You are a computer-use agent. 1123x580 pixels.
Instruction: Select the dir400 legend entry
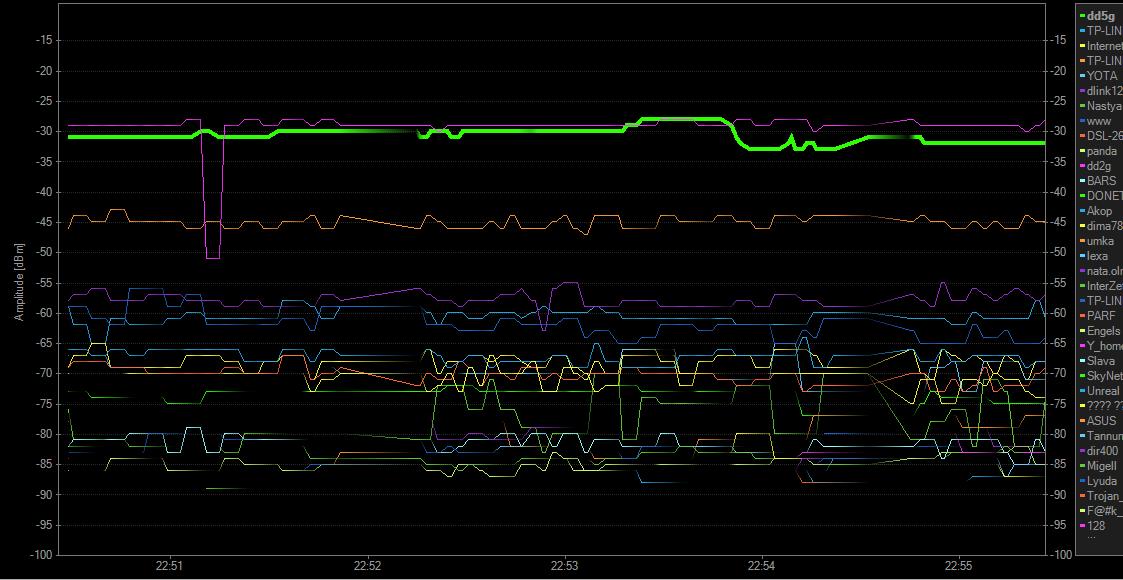click(x=1099, y=451)
